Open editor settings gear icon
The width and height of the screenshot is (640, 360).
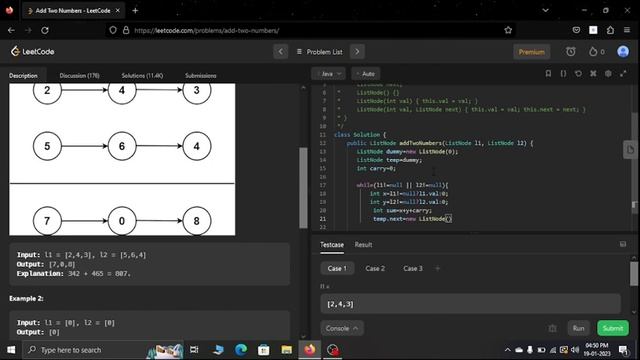click(x=608, y=73)
